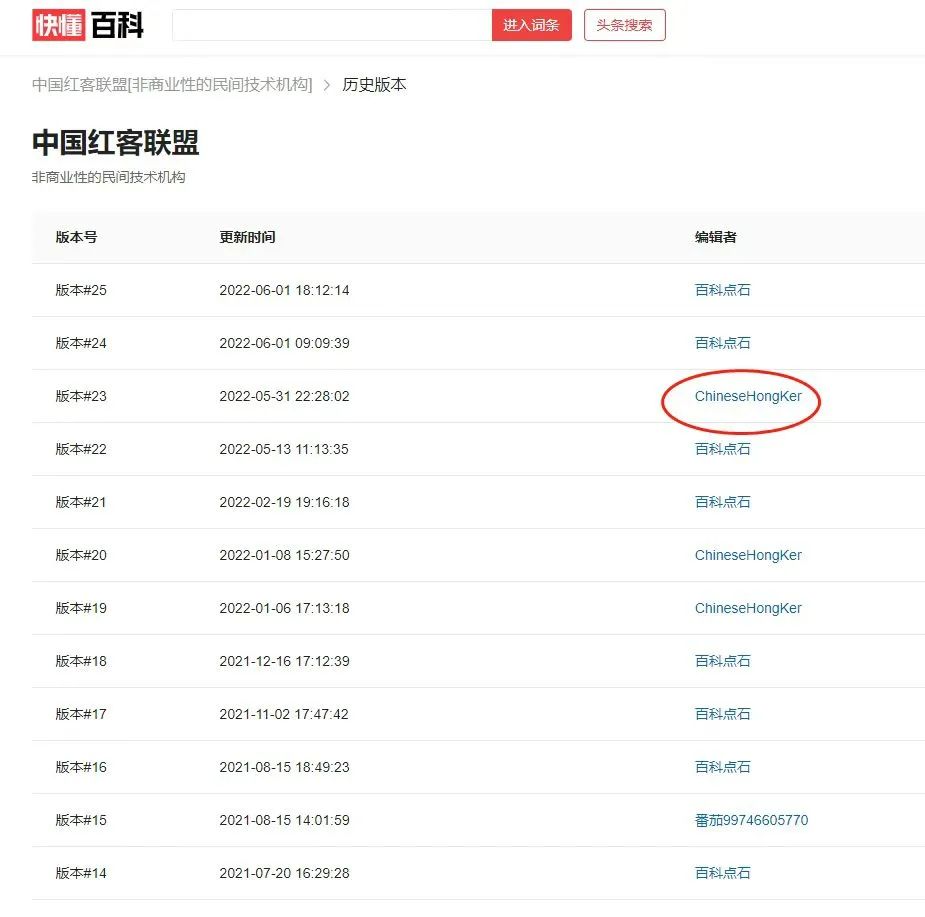Click the search input field

coord(332,25)
